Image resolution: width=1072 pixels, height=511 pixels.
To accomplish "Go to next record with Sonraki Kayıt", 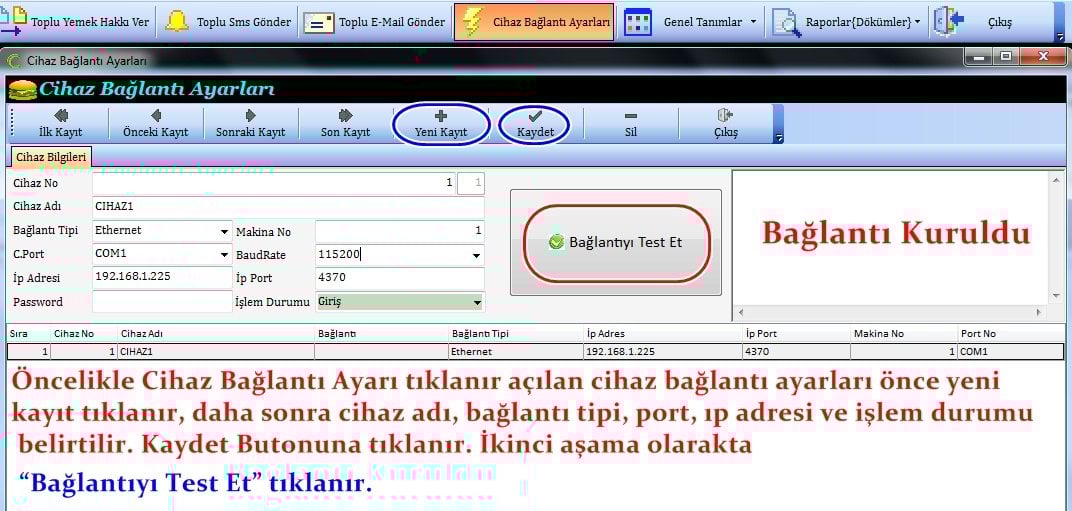I will (x=250, y=124).
